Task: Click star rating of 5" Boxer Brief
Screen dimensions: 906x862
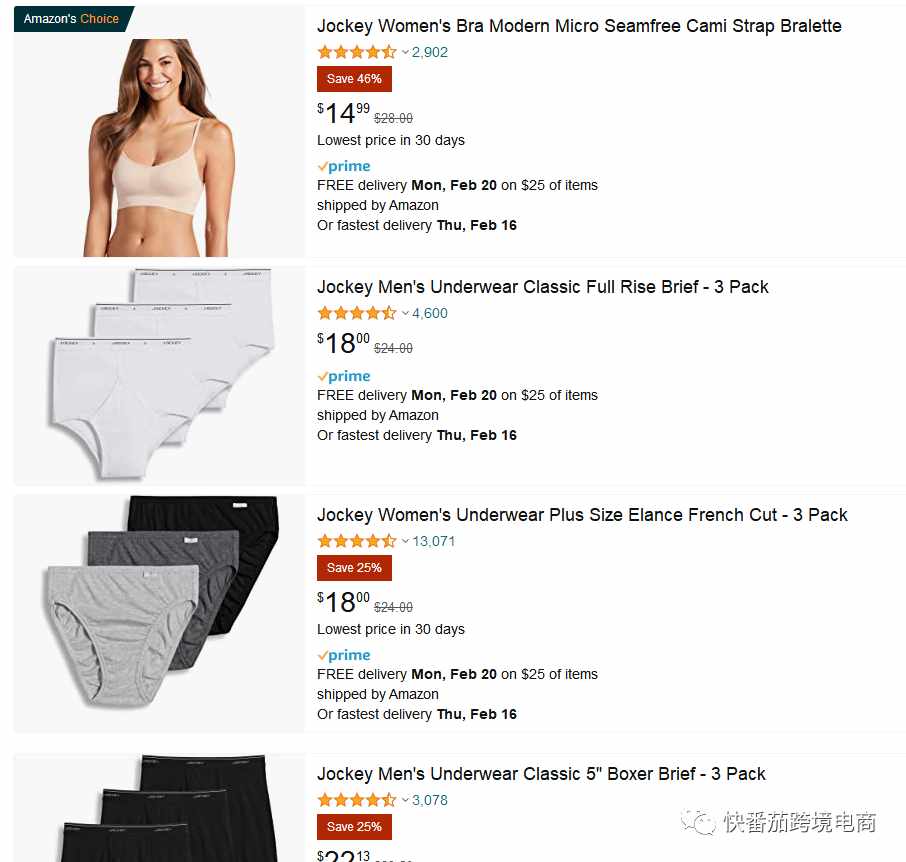Action: pos(357,800)
